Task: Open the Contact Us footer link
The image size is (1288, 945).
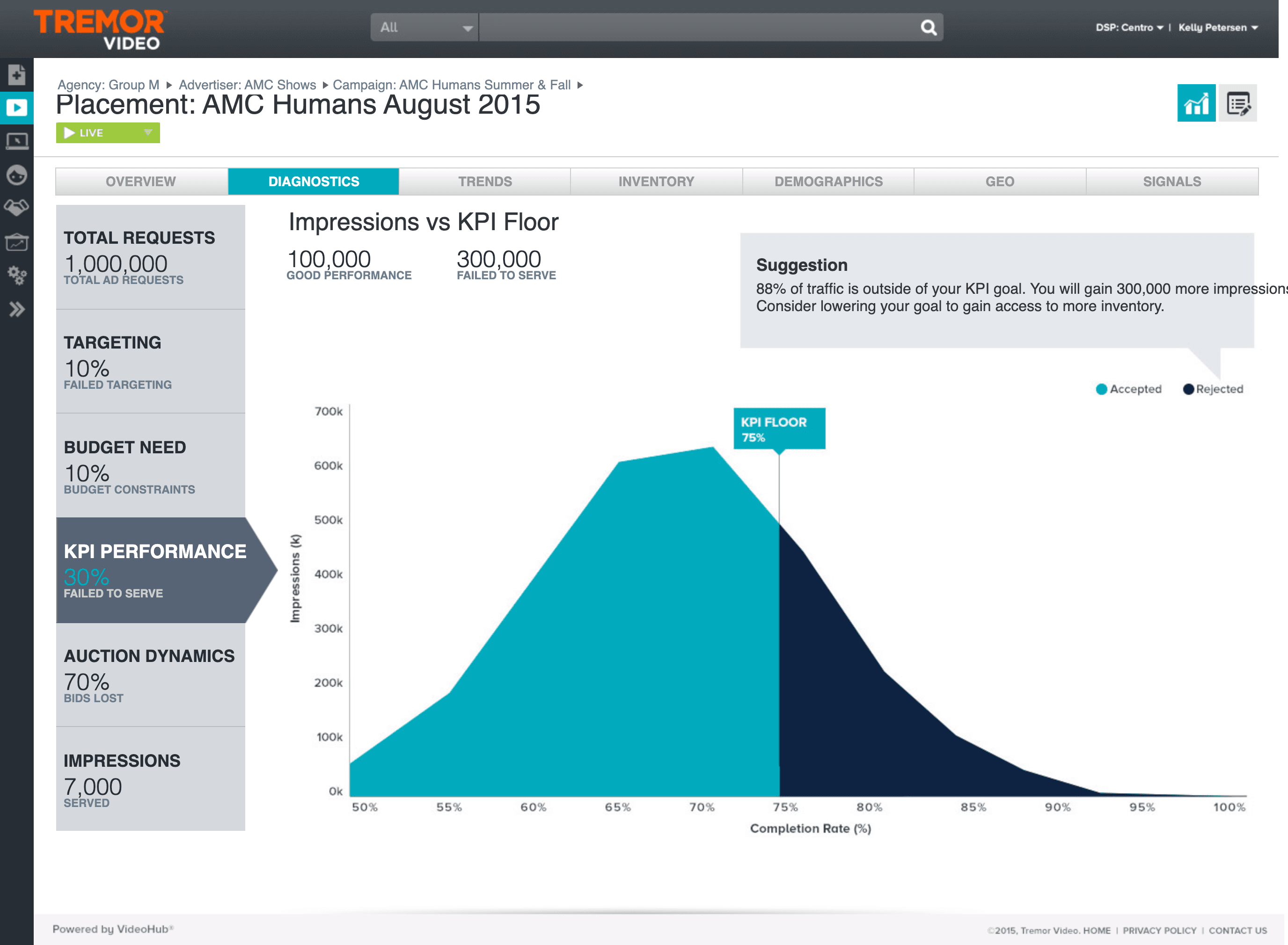Action: point(1237,930)
